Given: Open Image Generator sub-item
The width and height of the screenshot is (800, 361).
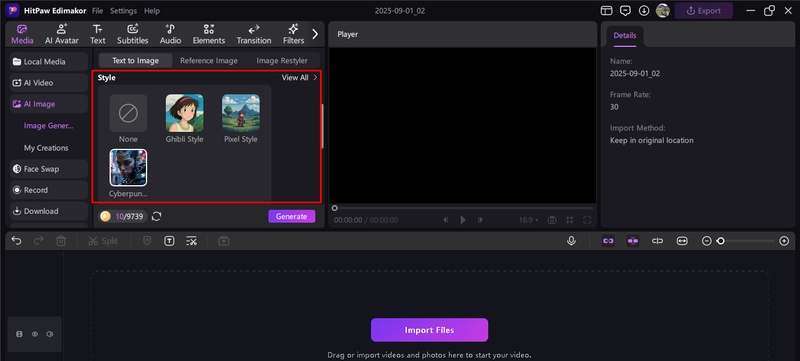Looking at the screenshot, I should [48, 126].
